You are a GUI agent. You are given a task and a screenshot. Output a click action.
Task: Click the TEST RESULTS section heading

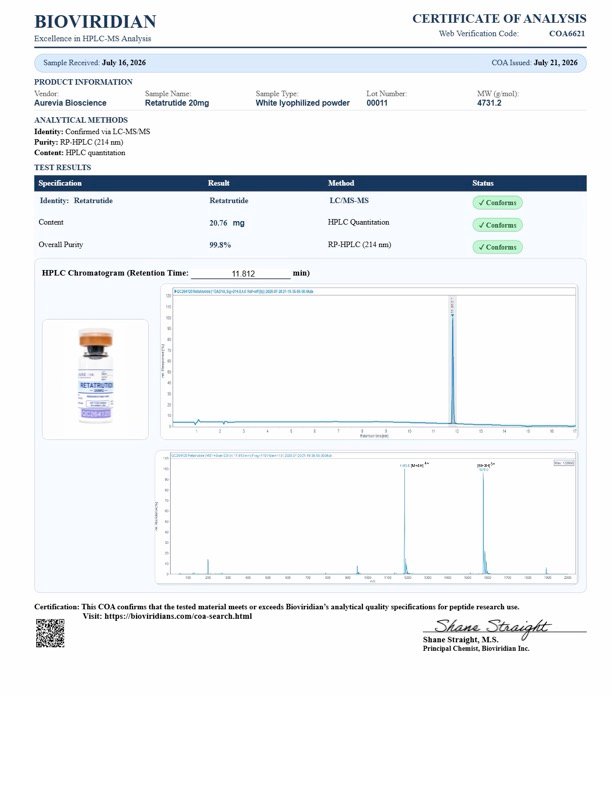63,167
